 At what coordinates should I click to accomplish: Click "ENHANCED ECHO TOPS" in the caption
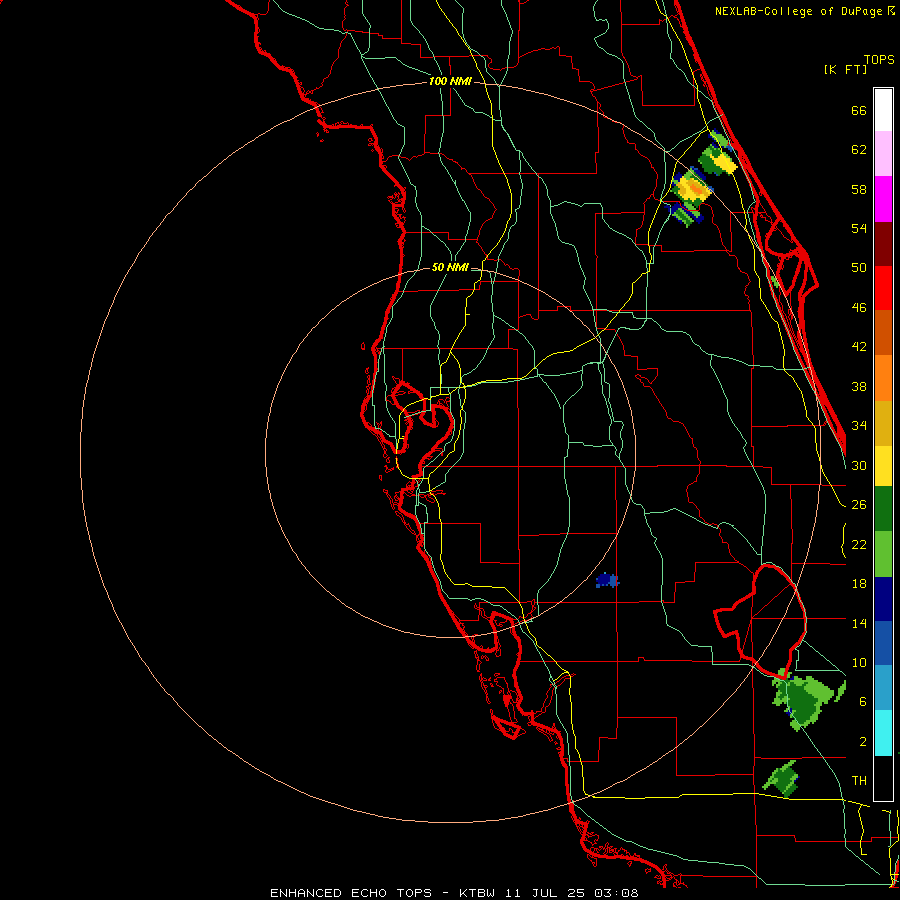[x=351, y=893]
